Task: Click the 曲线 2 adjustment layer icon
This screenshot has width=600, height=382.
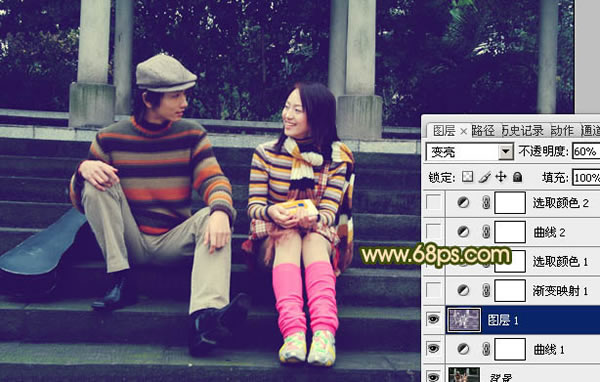Action: [x=463, y=232]
